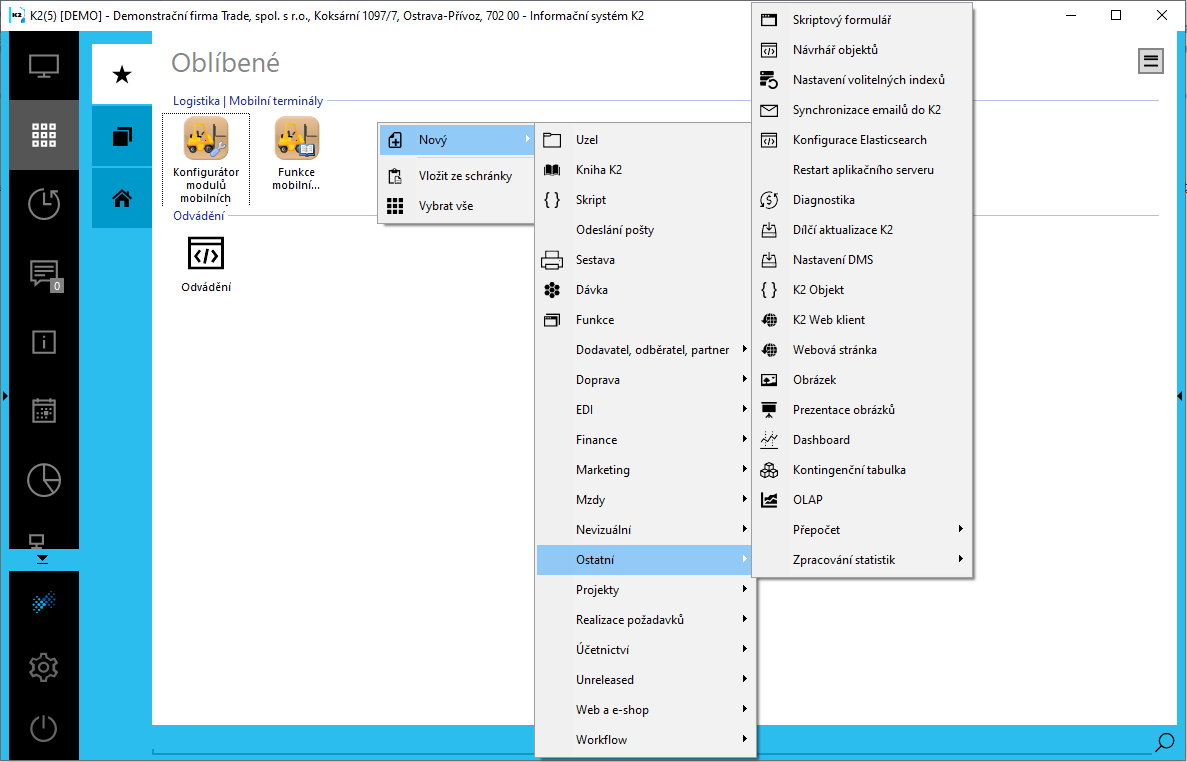Image resolution: width=1187 pixels, height=762 pixels.
Task: Choose Dashboard entry
Action: pos(862,440)
